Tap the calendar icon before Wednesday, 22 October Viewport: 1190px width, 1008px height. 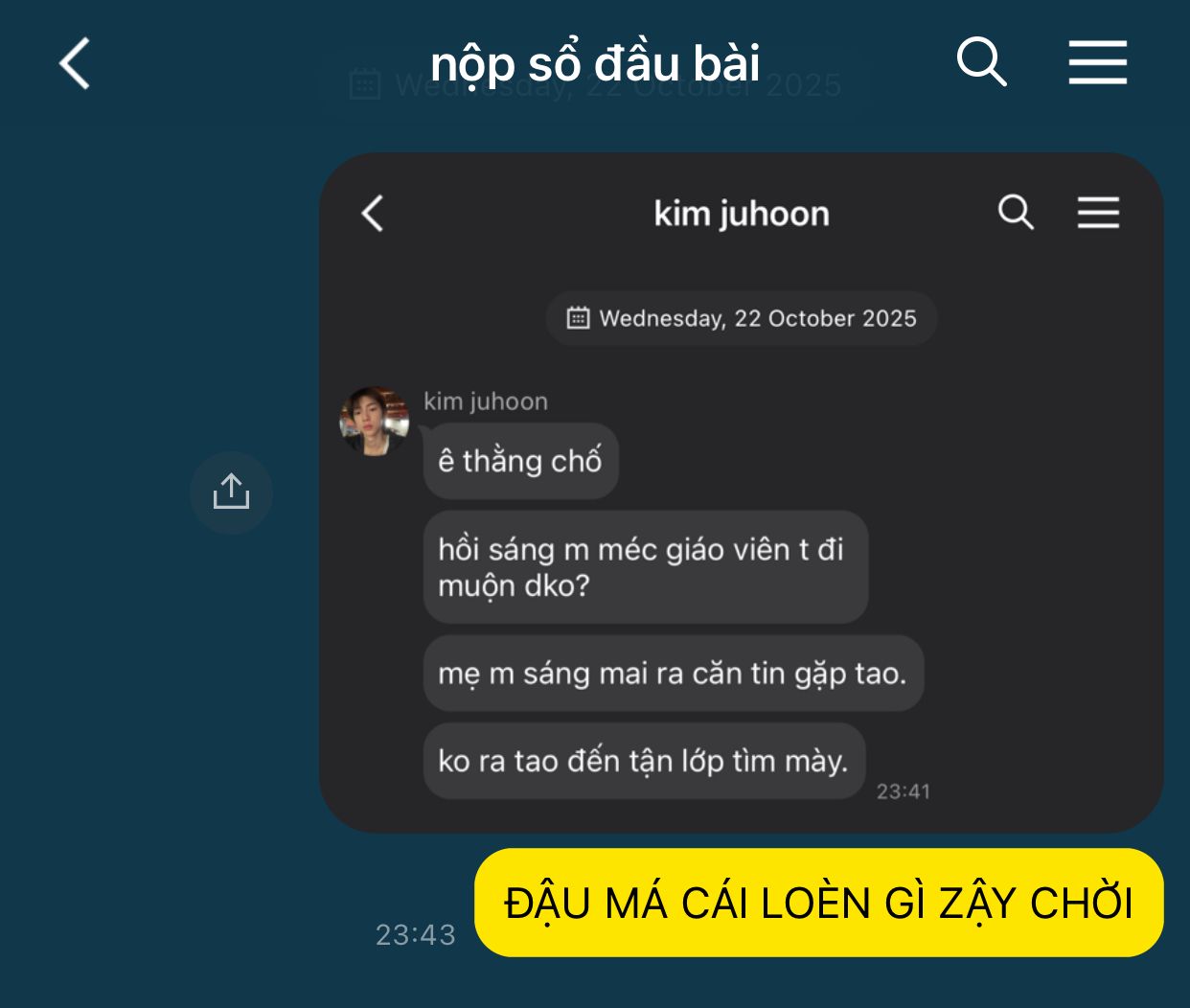click(578, 318)
